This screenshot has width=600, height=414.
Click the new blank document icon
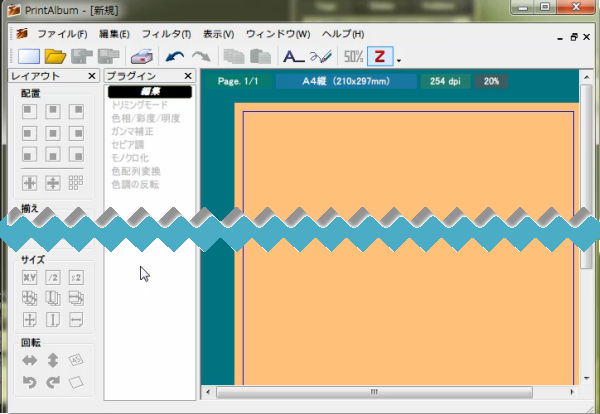(x=29, y=57)
